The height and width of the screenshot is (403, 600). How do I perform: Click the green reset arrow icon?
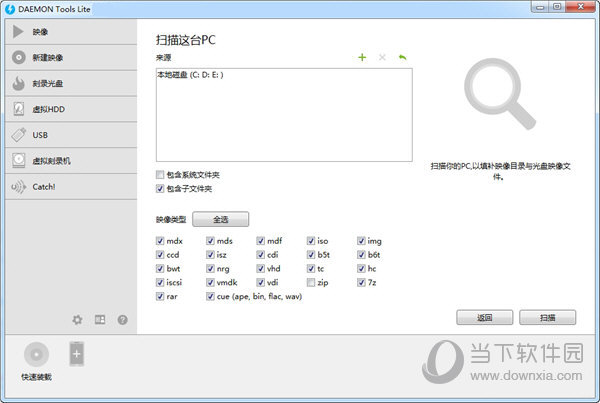[402, 57]
